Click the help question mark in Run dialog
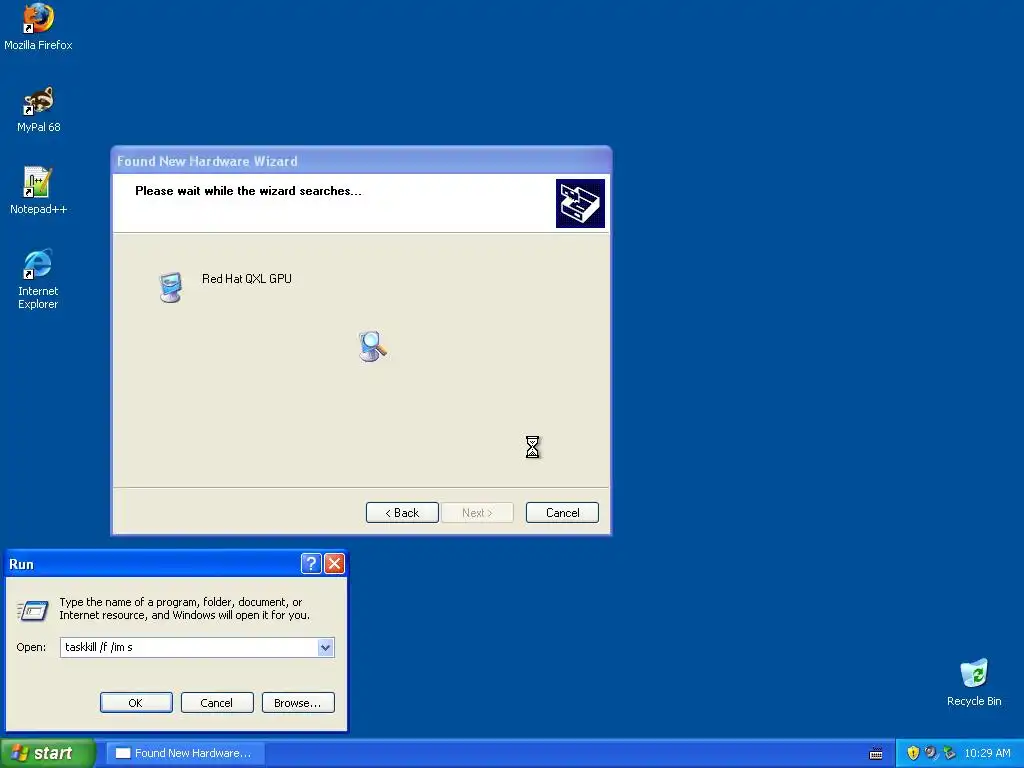Viewport: 1024px width, 768px height. coord(311,563)
